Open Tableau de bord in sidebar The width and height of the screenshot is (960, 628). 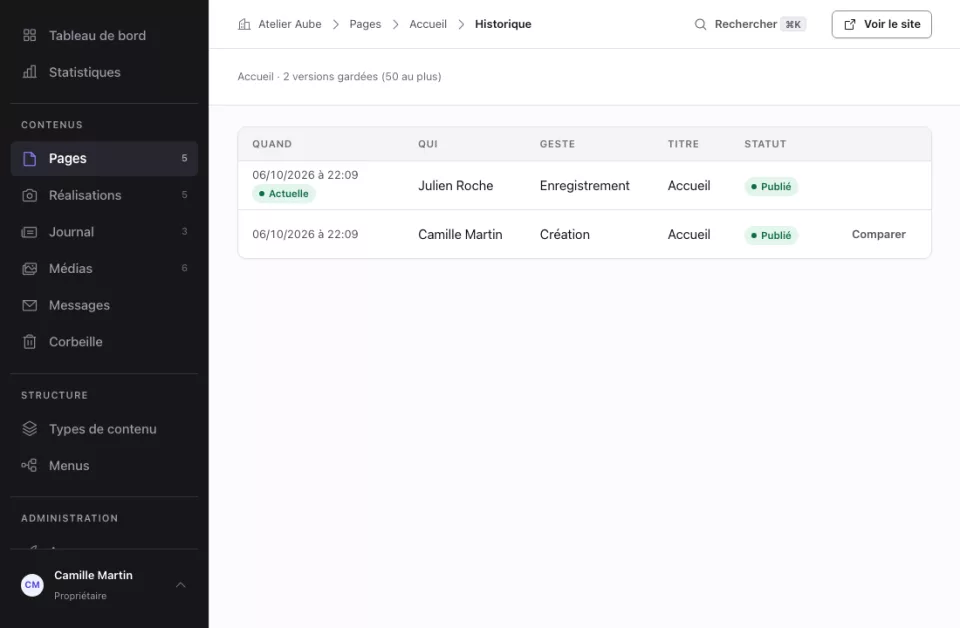click(104, 36)
